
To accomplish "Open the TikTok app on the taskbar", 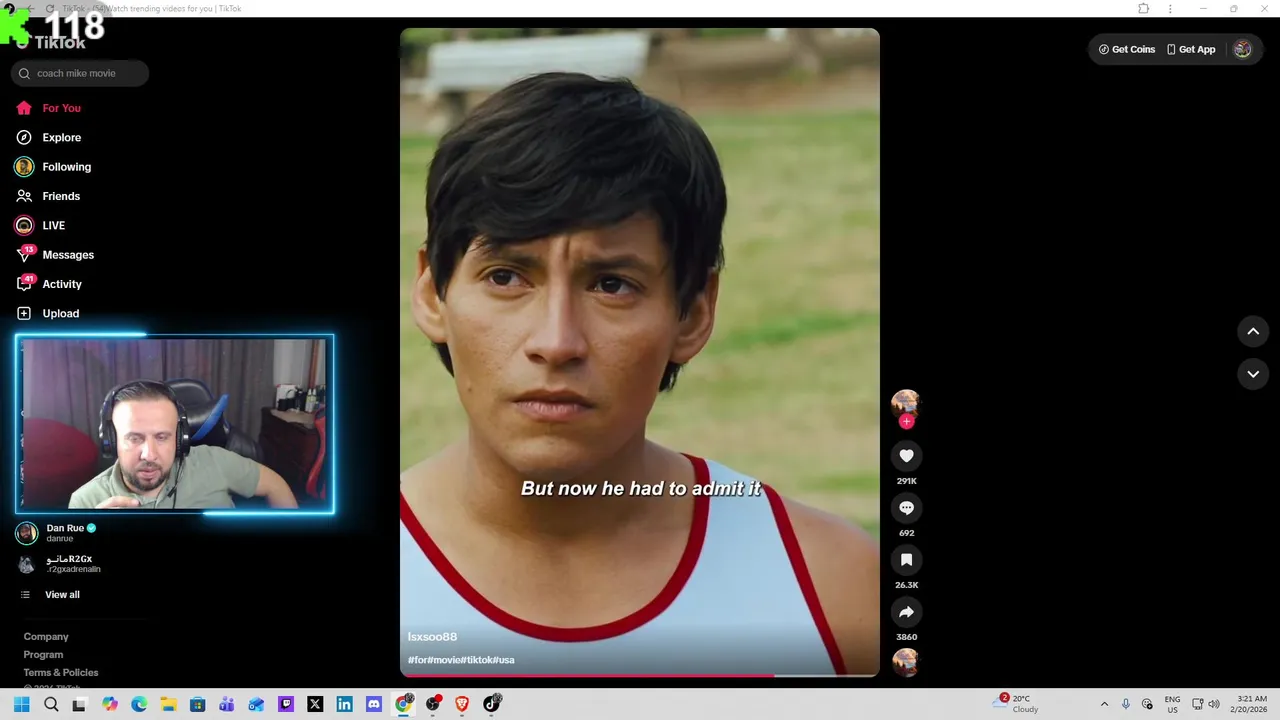I will (491, 704).
